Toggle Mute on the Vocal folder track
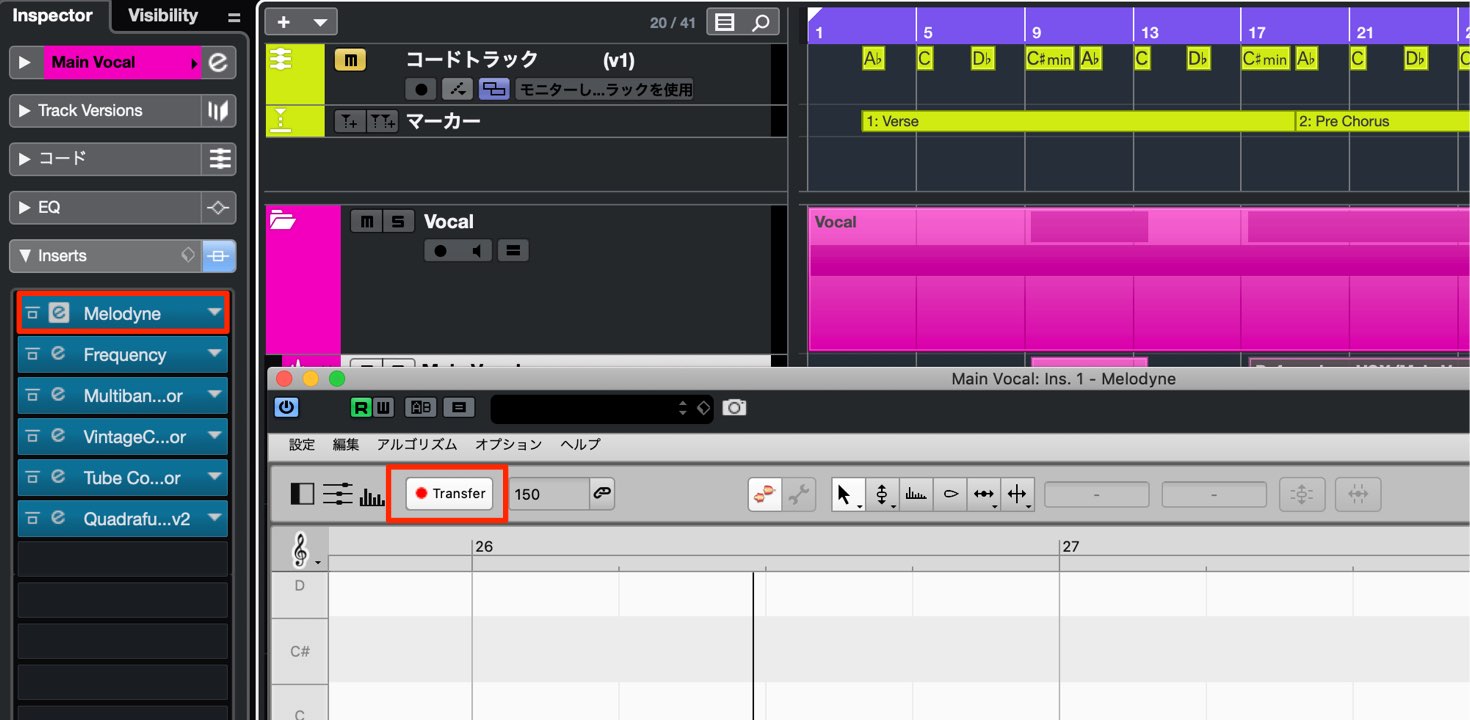1470x720 pixels. [x=366, y=221]
